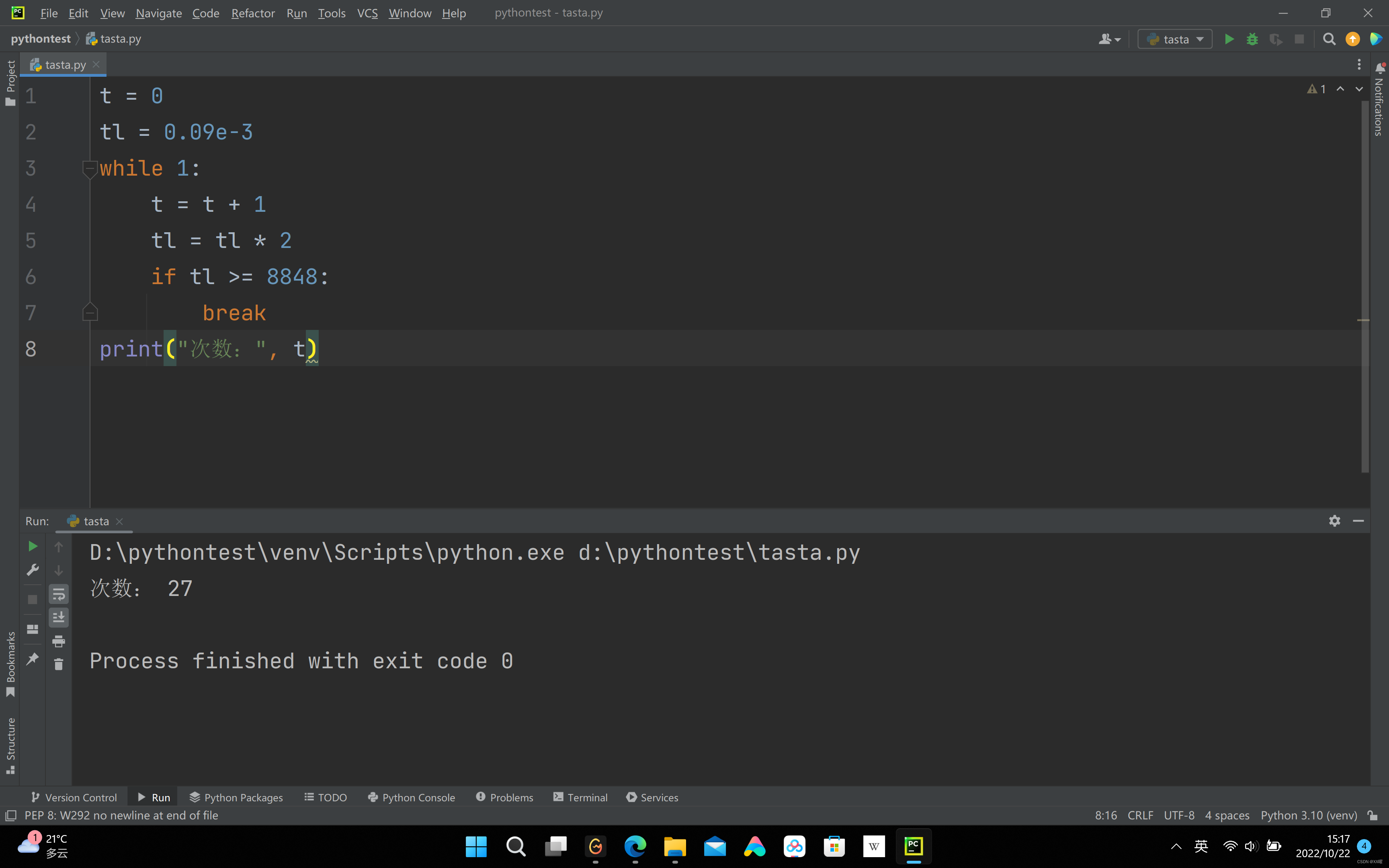Click the CRLF line separator selector
The height and width of the screenshot is (868, 1389).
tap(1140, 815)
